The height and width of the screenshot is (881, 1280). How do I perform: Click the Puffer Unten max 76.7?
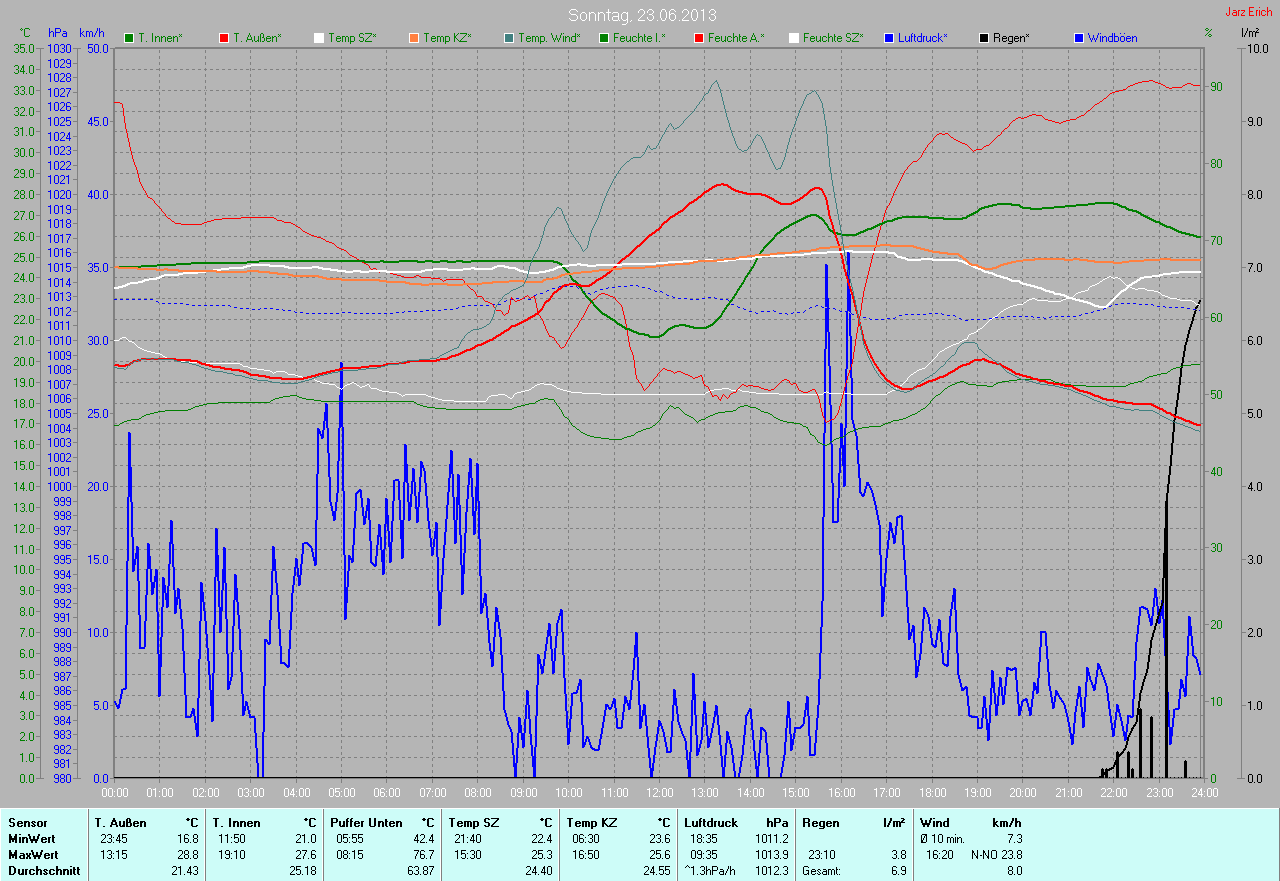(424, 855)
